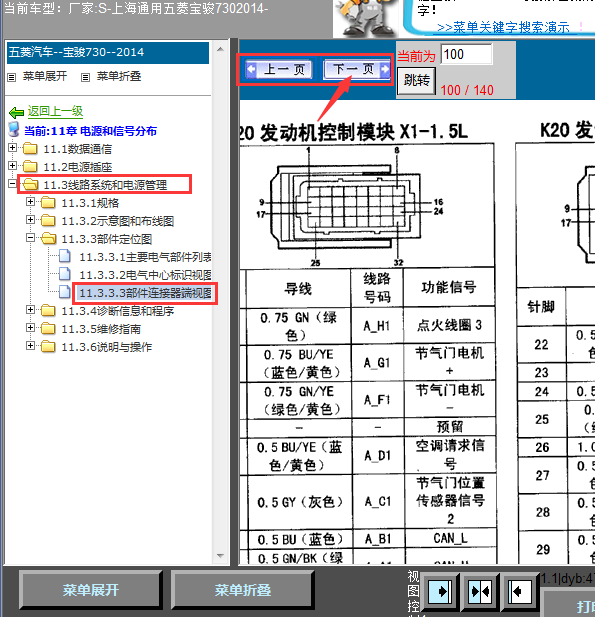595x617 pixels.
Task: Select the 11.3.5维修指南 label
Action: click(x=101, y=329)
